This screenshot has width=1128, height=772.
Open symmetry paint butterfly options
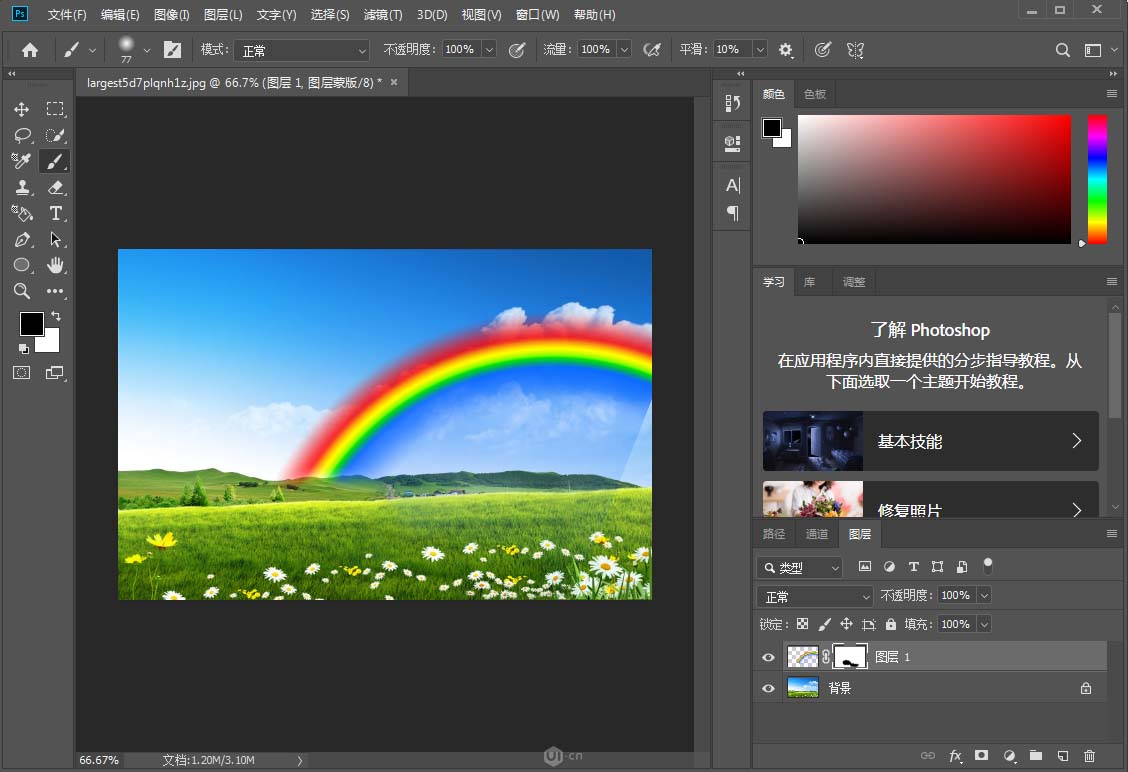pyautogui.click(x=855, y=50)
